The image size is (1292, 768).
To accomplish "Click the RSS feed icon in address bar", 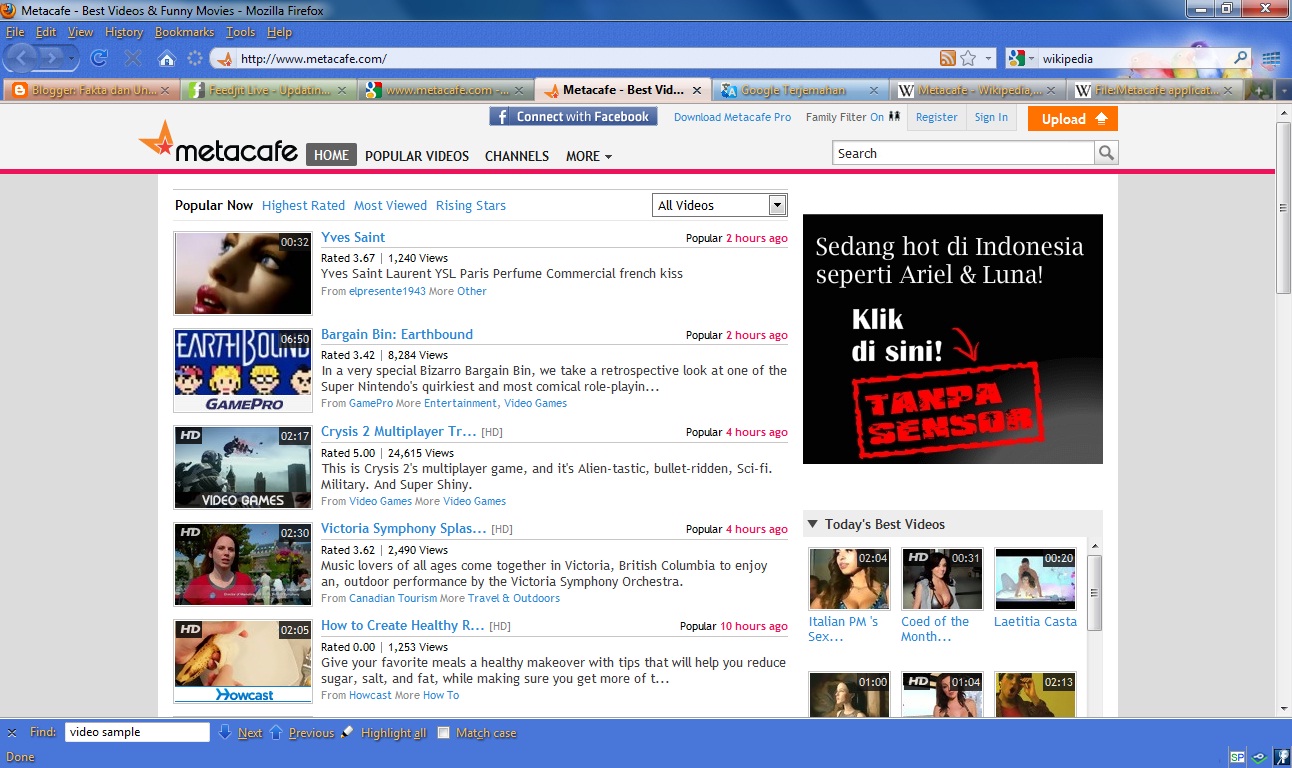I will tap(947, 59).
